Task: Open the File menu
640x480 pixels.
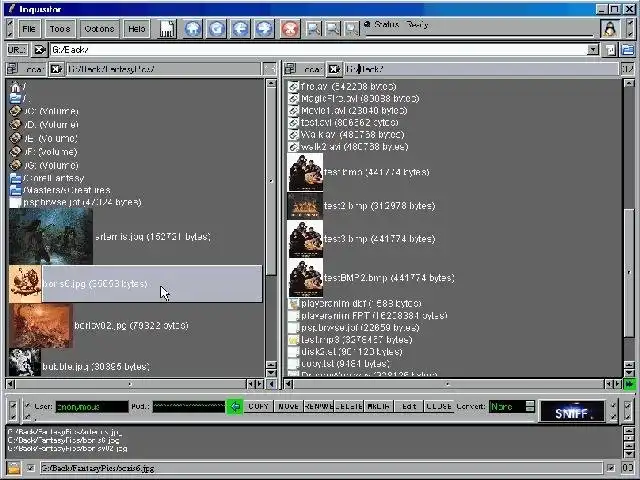Action: pos(29,29)
